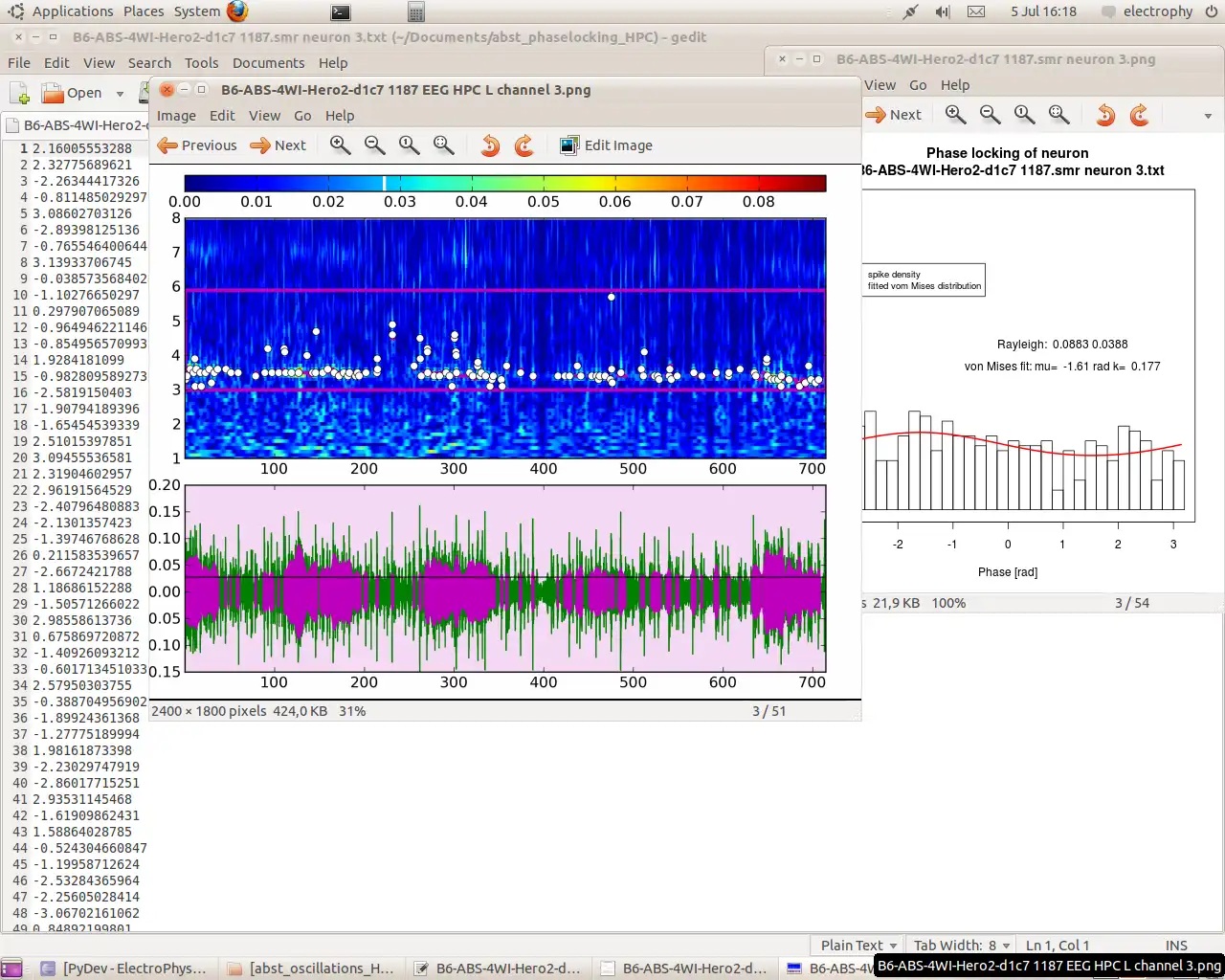Open the Tab Width dropdown

(x=961, y=945)
